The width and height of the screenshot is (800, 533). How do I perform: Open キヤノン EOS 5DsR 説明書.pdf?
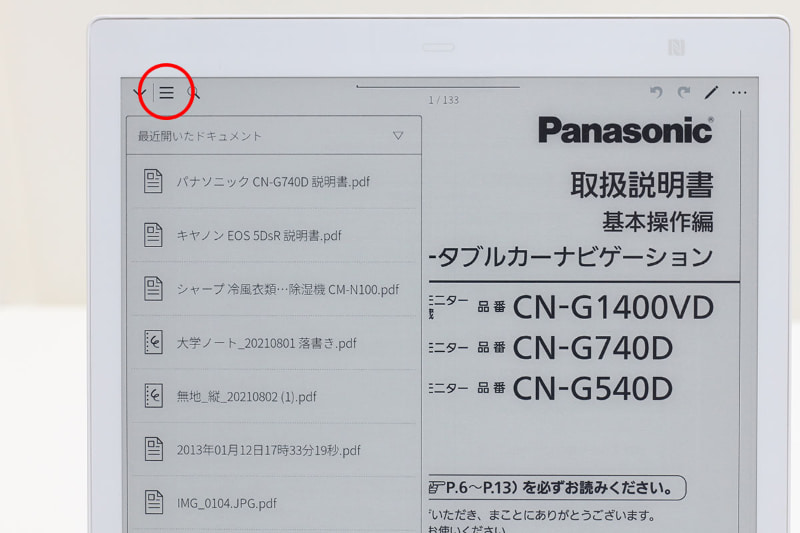point(273,235)
